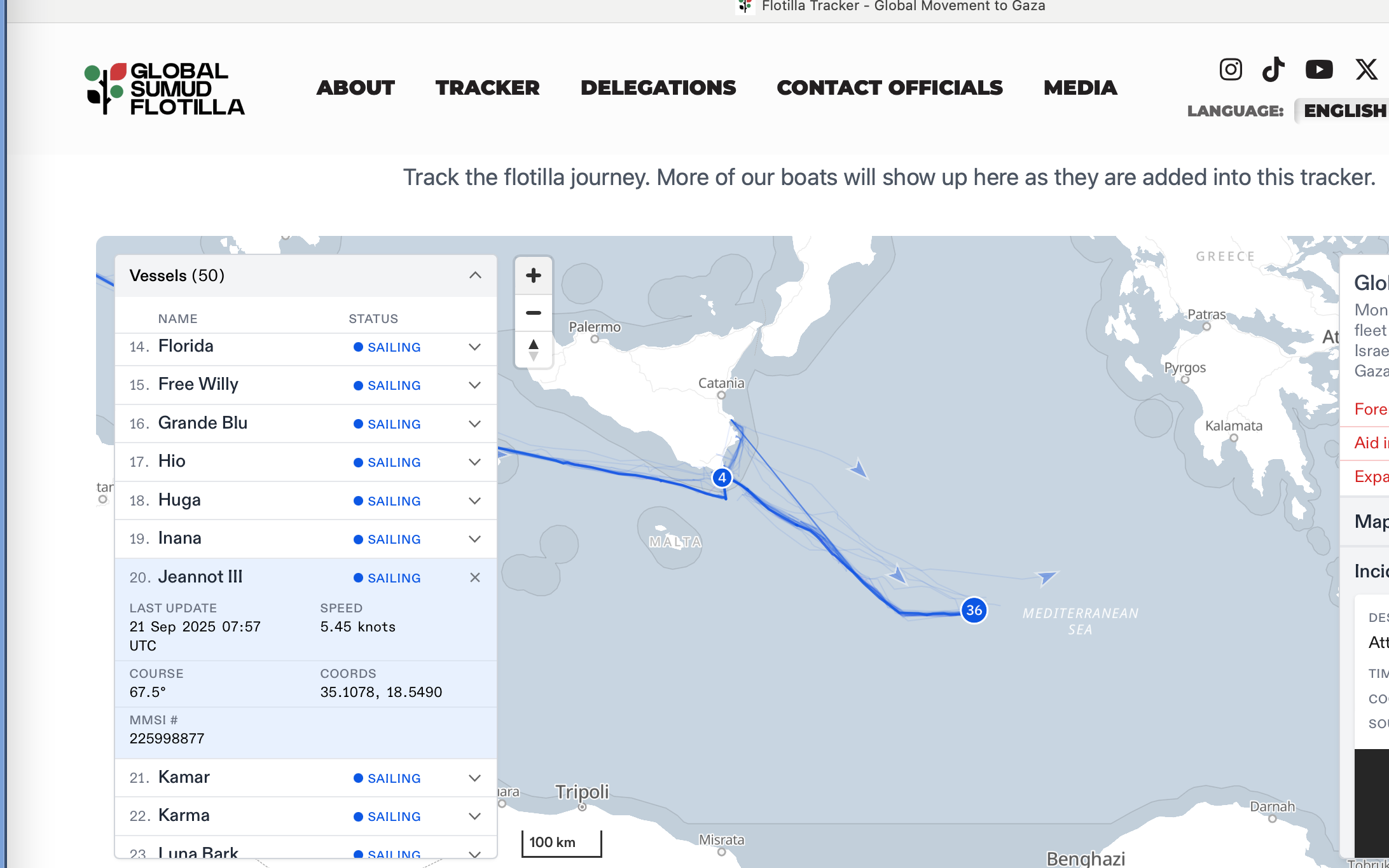The width and height of the screenshot is (1389, 868).
Task: Click the 4-vessel cluster marker
Action: click(722, 478)
